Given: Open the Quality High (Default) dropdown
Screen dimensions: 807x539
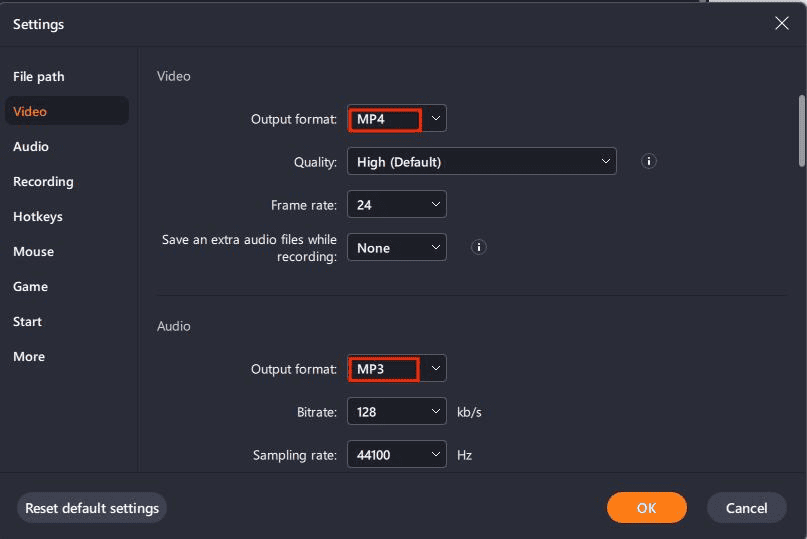Looking at the screenshot, I should pos(481,161).
